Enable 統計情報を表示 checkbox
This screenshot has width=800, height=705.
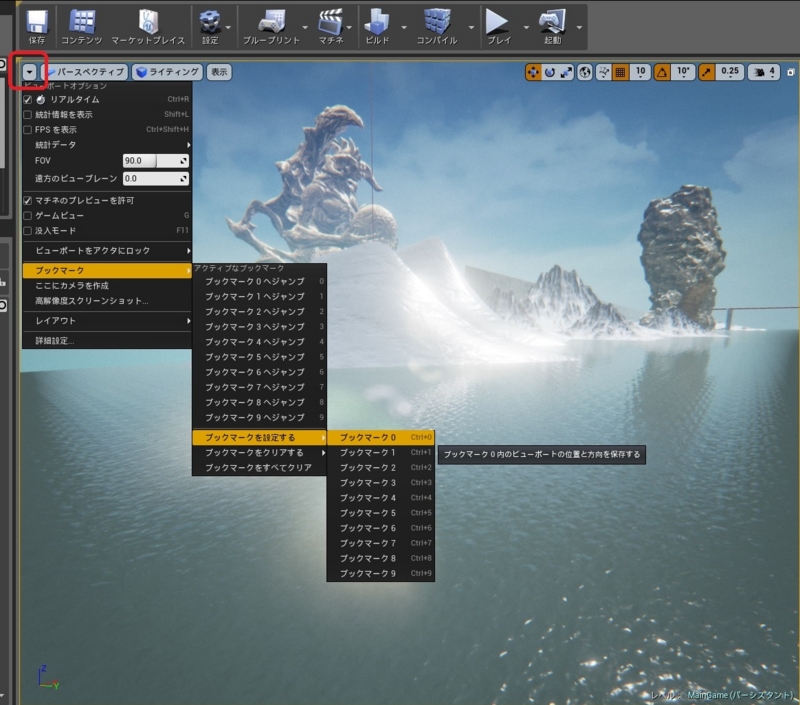tap(28, 115)
